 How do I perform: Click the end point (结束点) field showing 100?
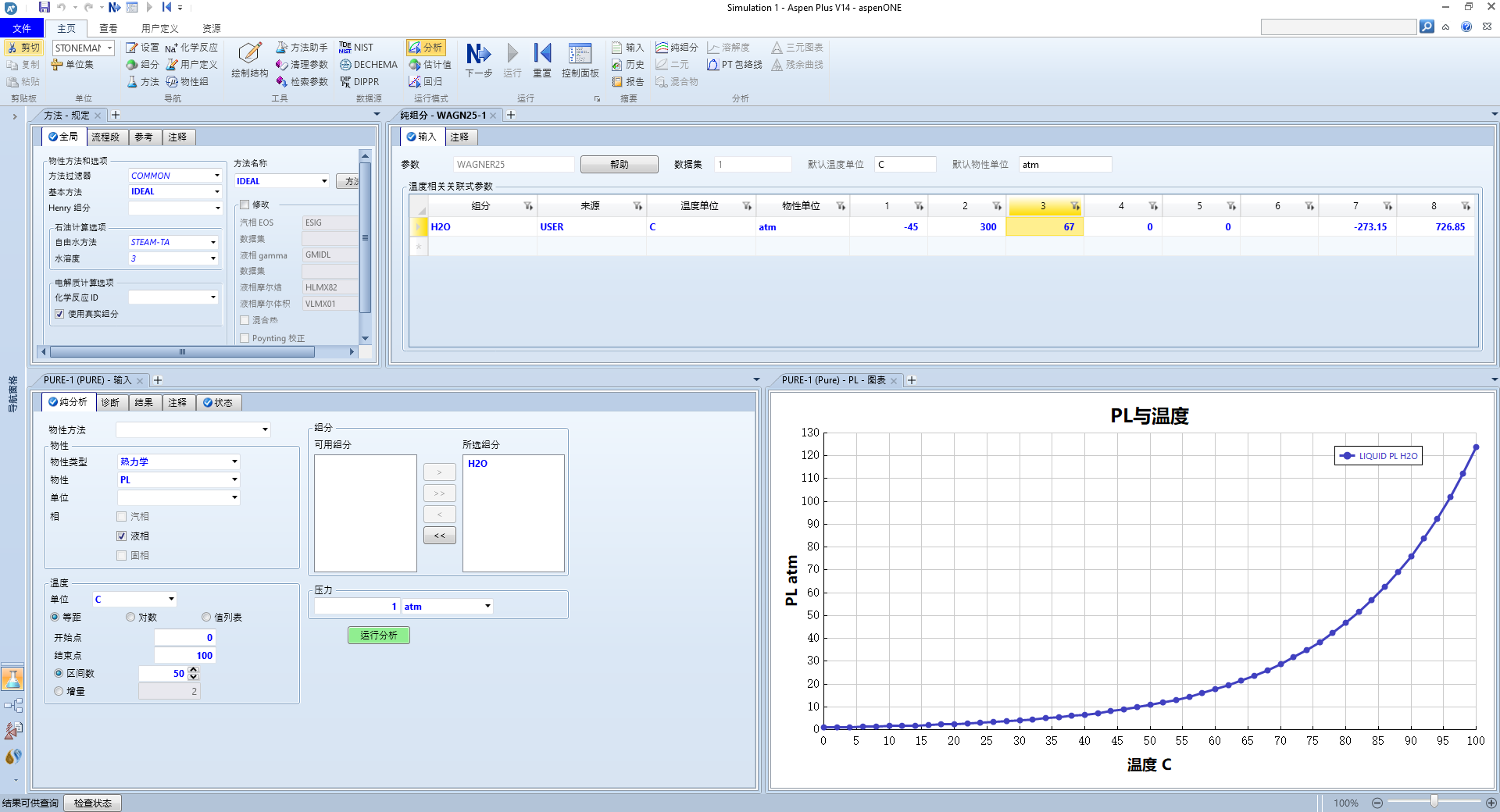click(184, 655)
